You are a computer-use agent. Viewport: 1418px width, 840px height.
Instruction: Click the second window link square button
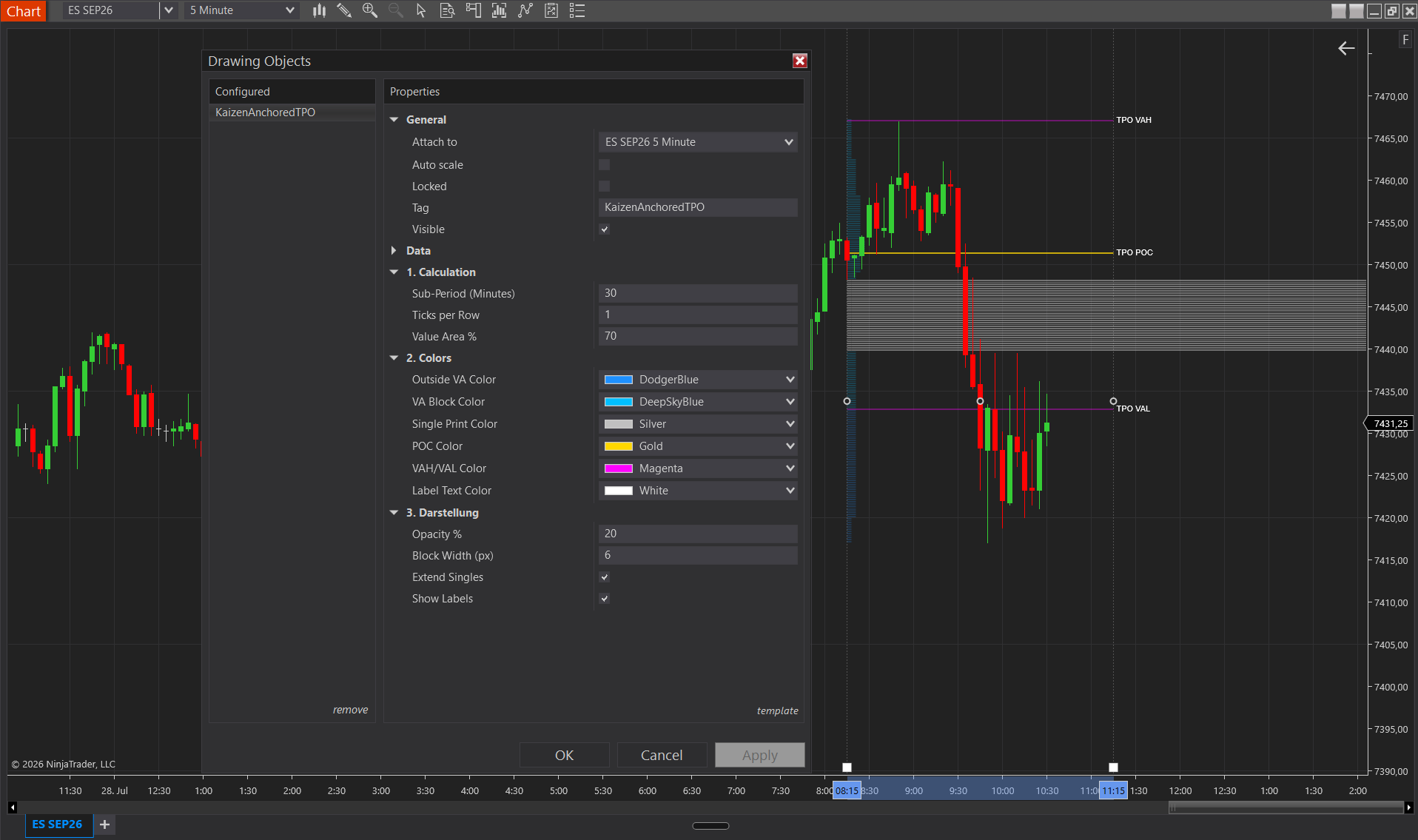[1357, 11]
